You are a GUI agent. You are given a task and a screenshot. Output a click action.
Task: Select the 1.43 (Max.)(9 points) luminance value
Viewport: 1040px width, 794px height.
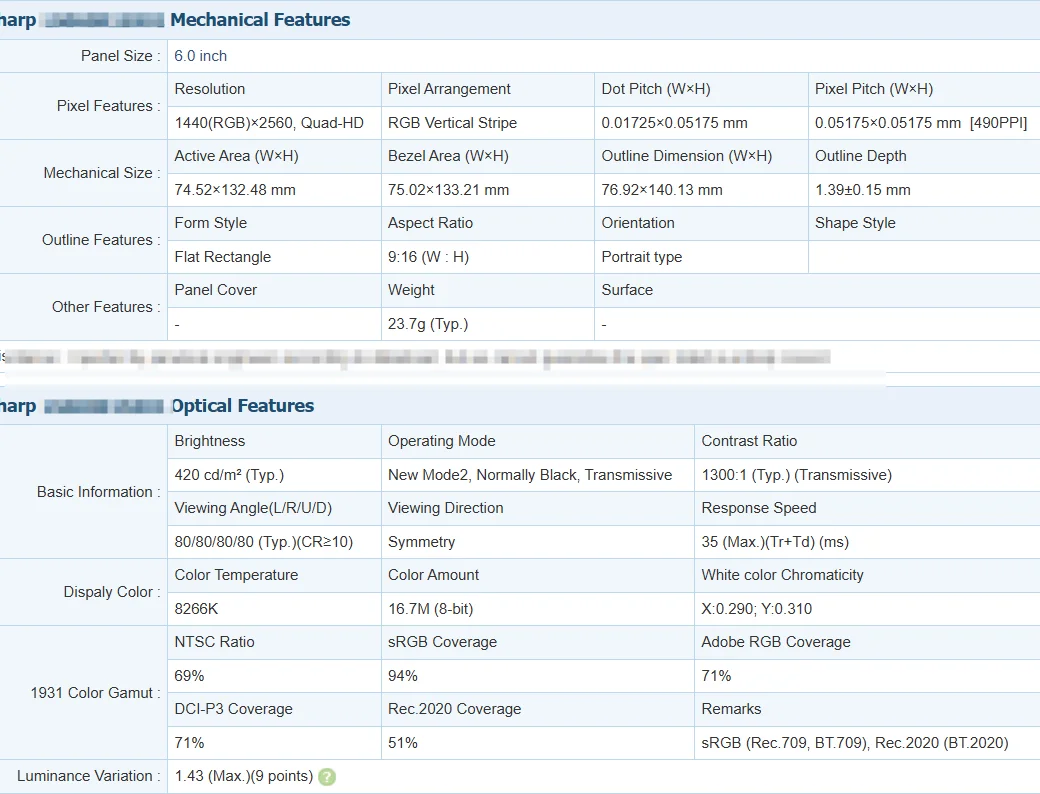tap(244, 776)
